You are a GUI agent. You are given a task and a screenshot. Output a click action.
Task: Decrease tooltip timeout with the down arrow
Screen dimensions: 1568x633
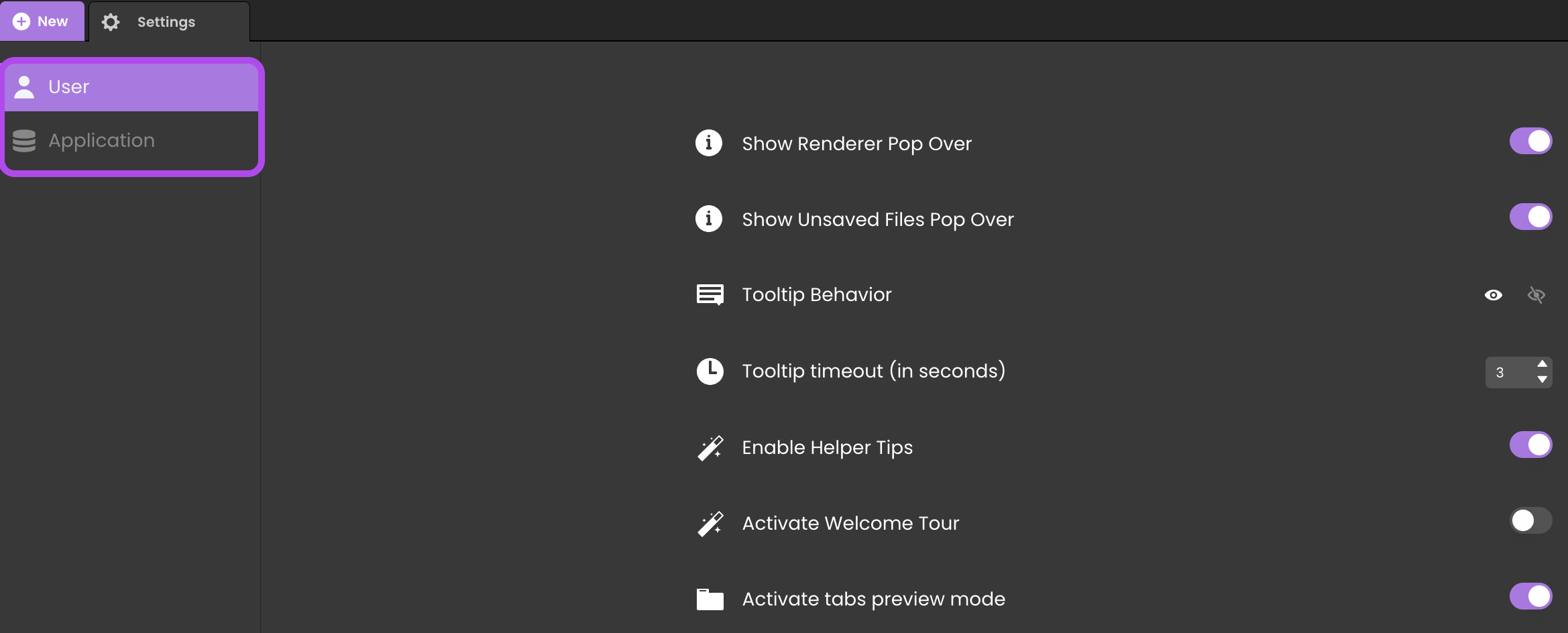point(1543,380)
